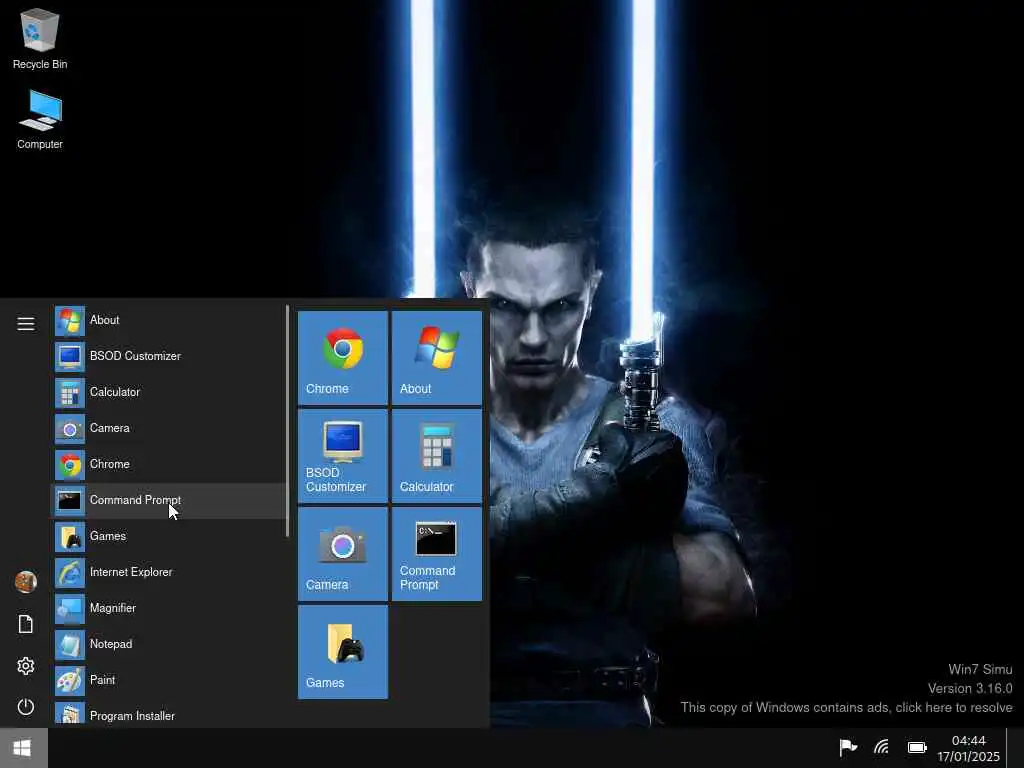This screenshot has height=768, width=1024.
Task: Expand the hamburger menu in Start
Action: point(25,324)
